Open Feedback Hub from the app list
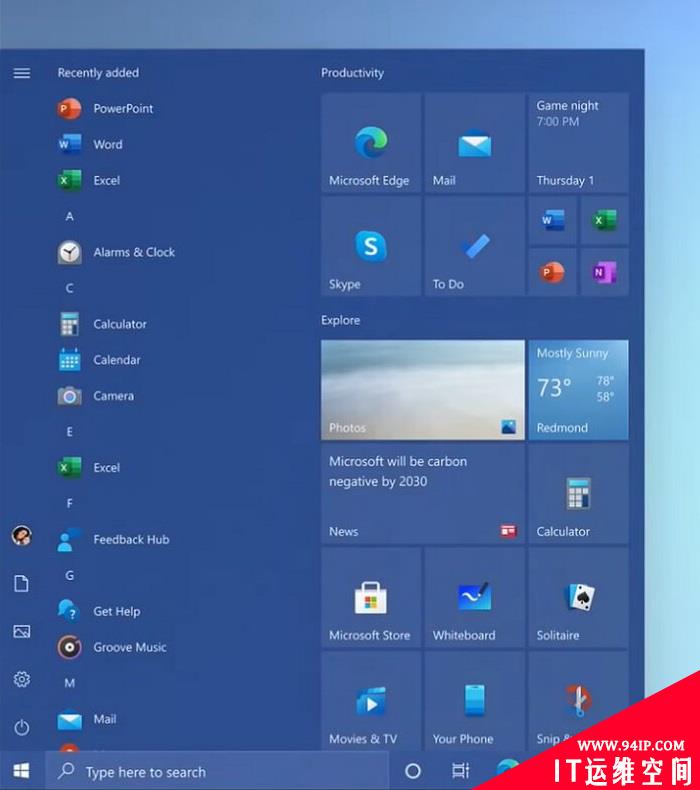This screenshot has width=700, height=790. [130, 539]
